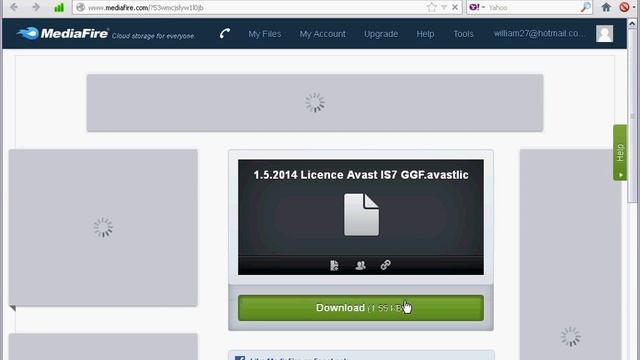Go forward with the browser forward arrow

[36, 7]
